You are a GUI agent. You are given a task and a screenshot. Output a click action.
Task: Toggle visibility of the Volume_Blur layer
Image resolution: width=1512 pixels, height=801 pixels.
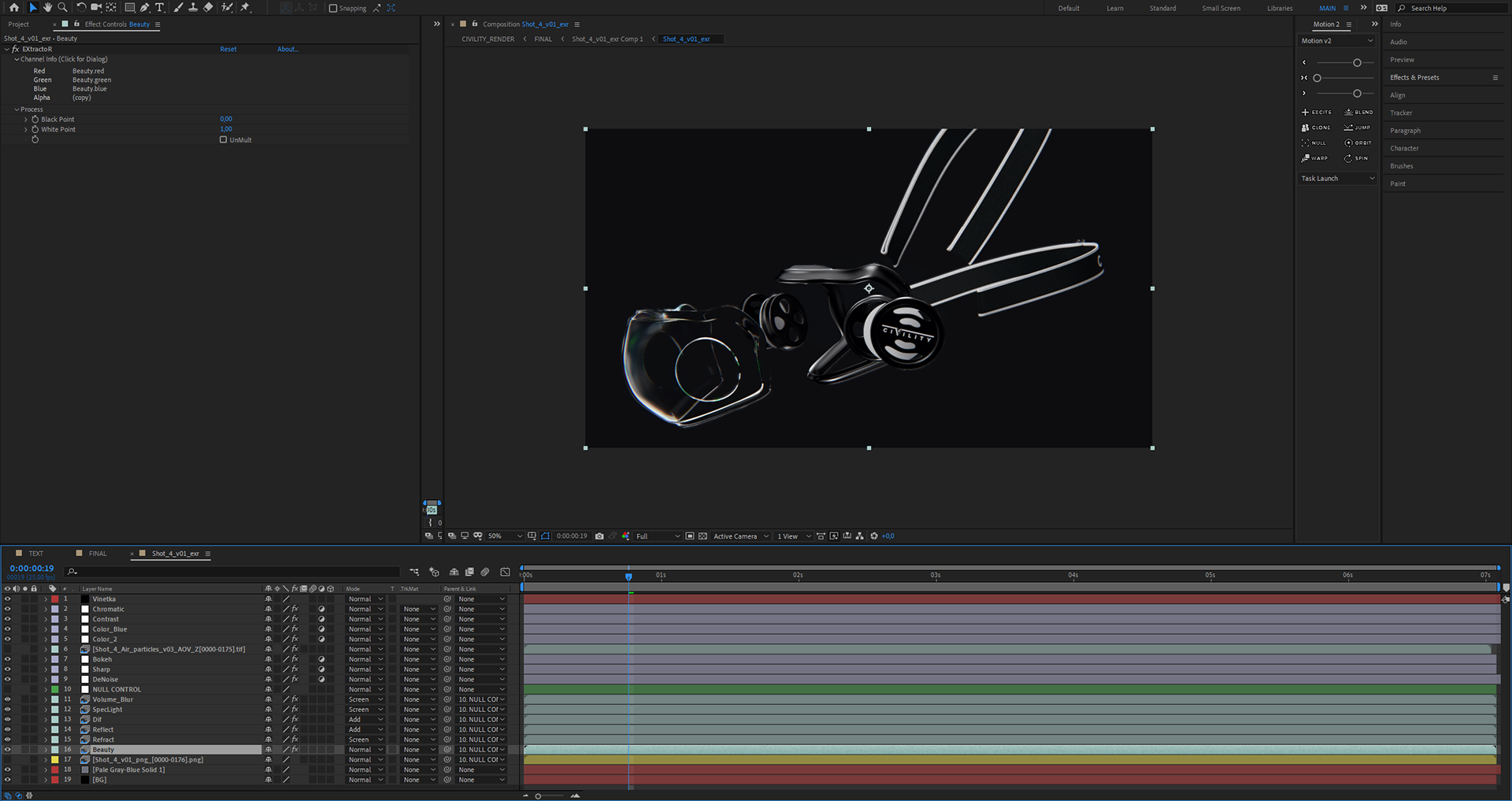(8, 699)
